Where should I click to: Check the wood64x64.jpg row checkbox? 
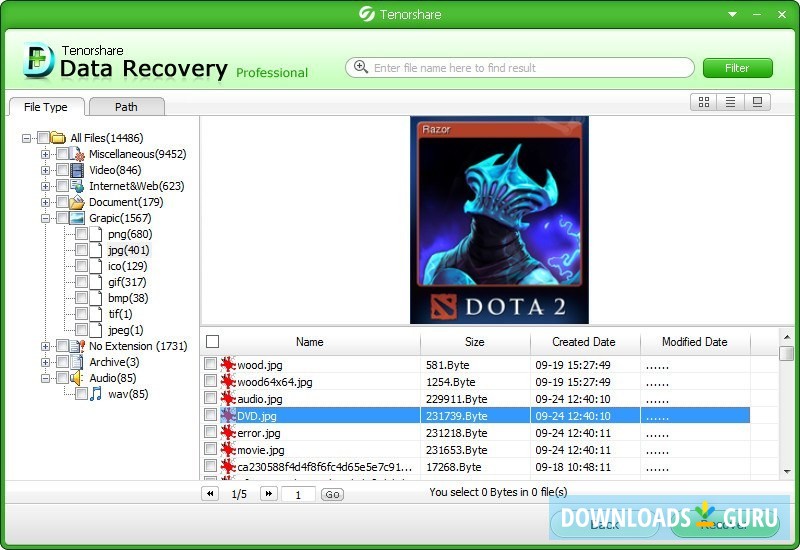tap(210, 381)
